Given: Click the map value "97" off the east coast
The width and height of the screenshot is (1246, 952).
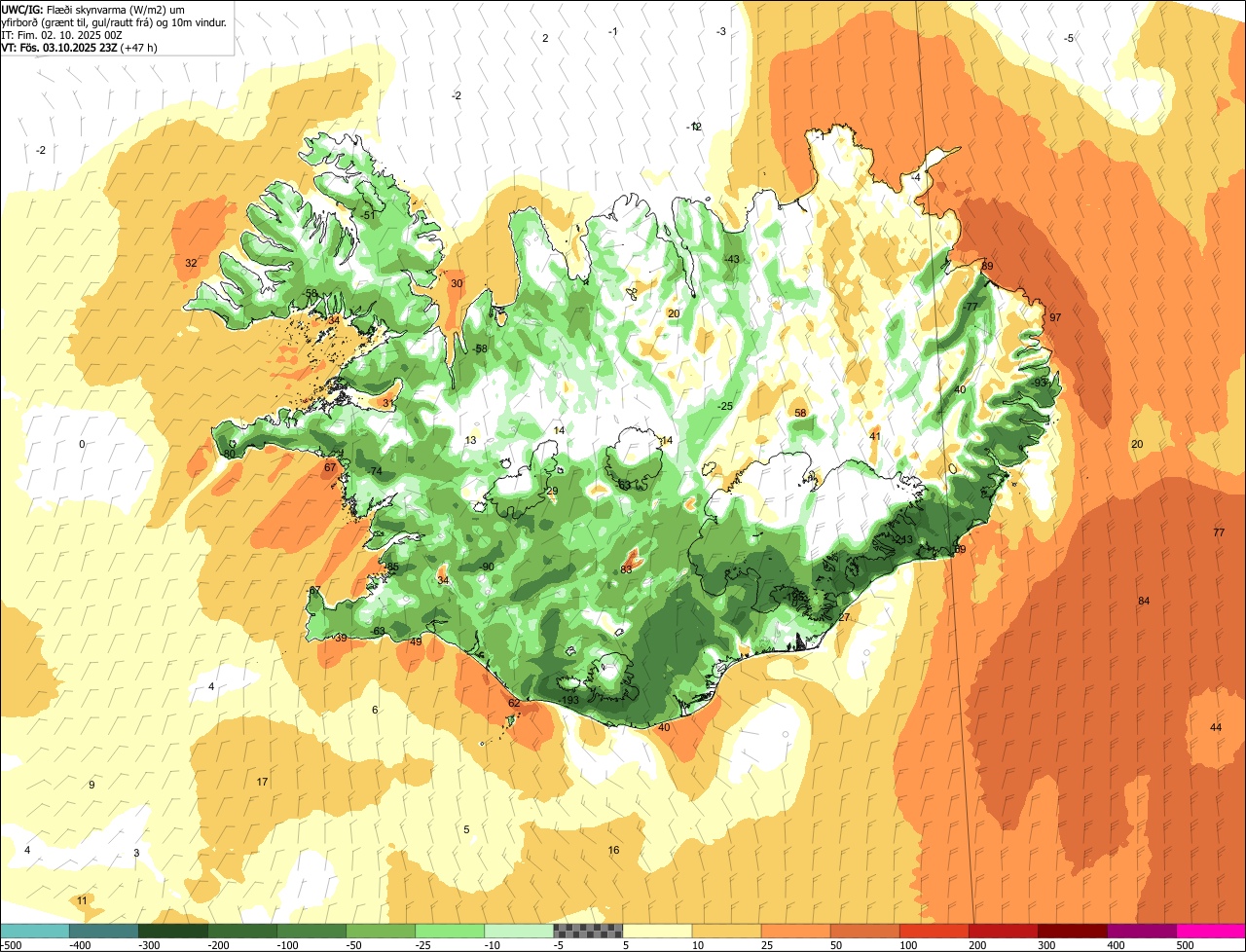Looking at the screenshot, I should [1055, 318].
